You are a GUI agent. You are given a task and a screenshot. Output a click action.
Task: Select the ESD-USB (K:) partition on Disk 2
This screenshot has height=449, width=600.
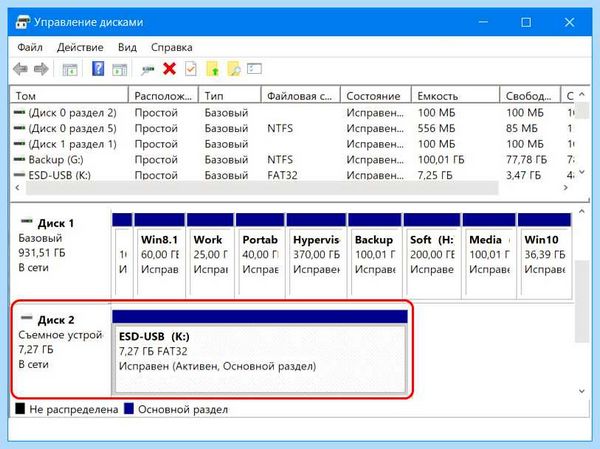click(x=260, y=351)
